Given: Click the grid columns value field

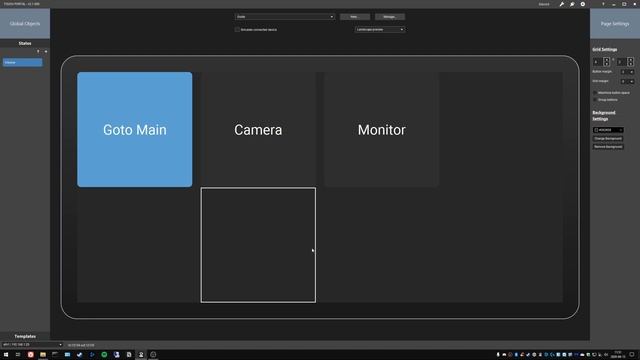Looking at the screenshot, I should point(598,62).
